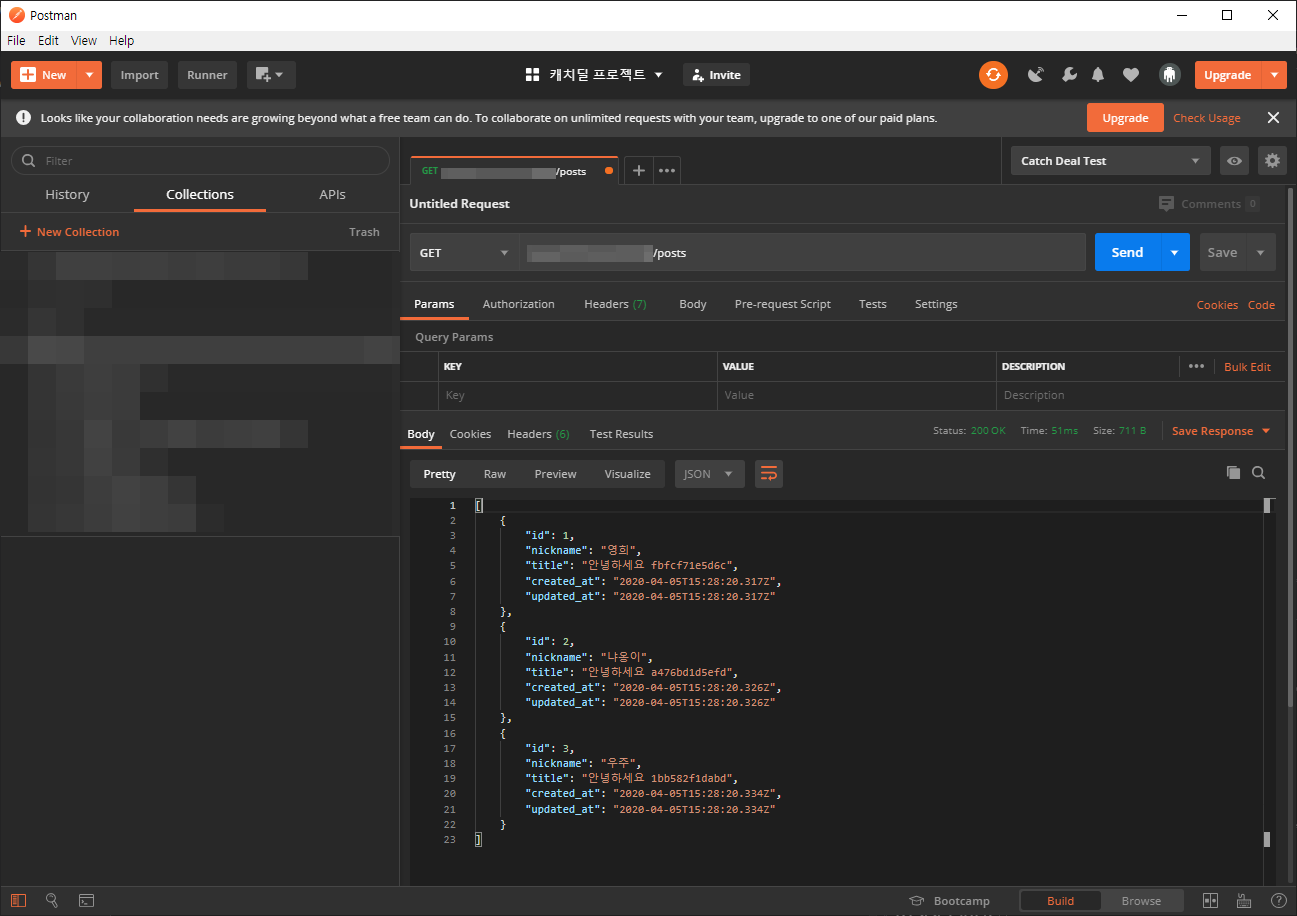The width and height of the screenshot is (1297, 916).
Task: Switch to Build mode
Action: coord(1061,901)
